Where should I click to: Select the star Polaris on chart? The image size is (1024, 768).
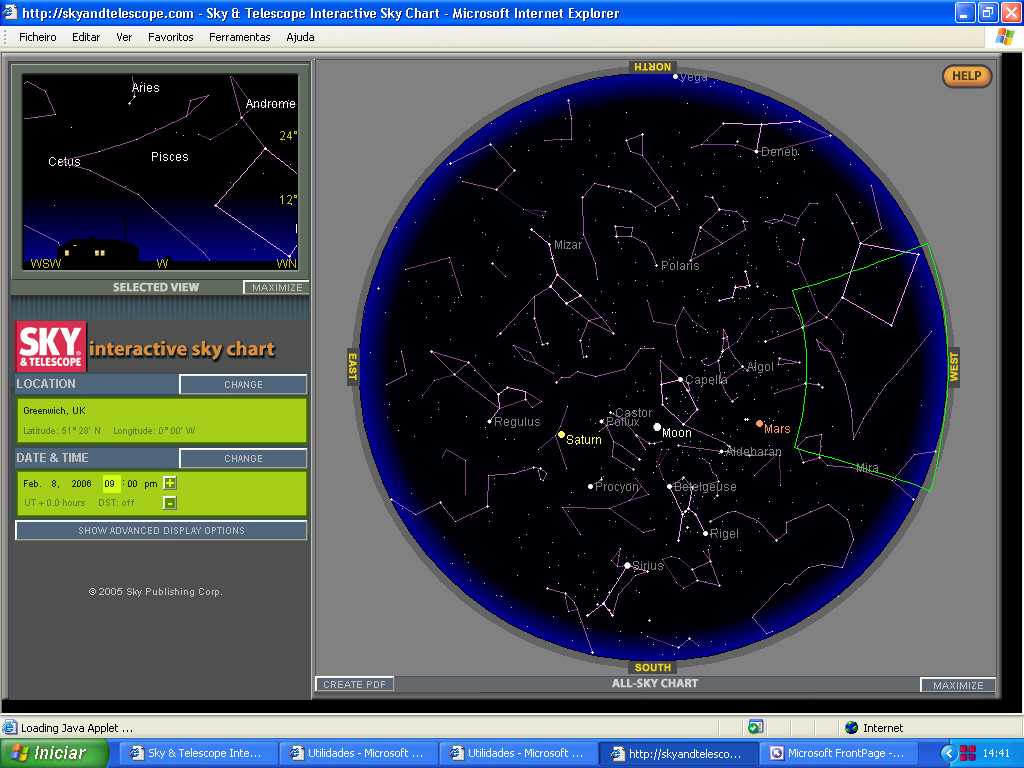pos(656,266)
